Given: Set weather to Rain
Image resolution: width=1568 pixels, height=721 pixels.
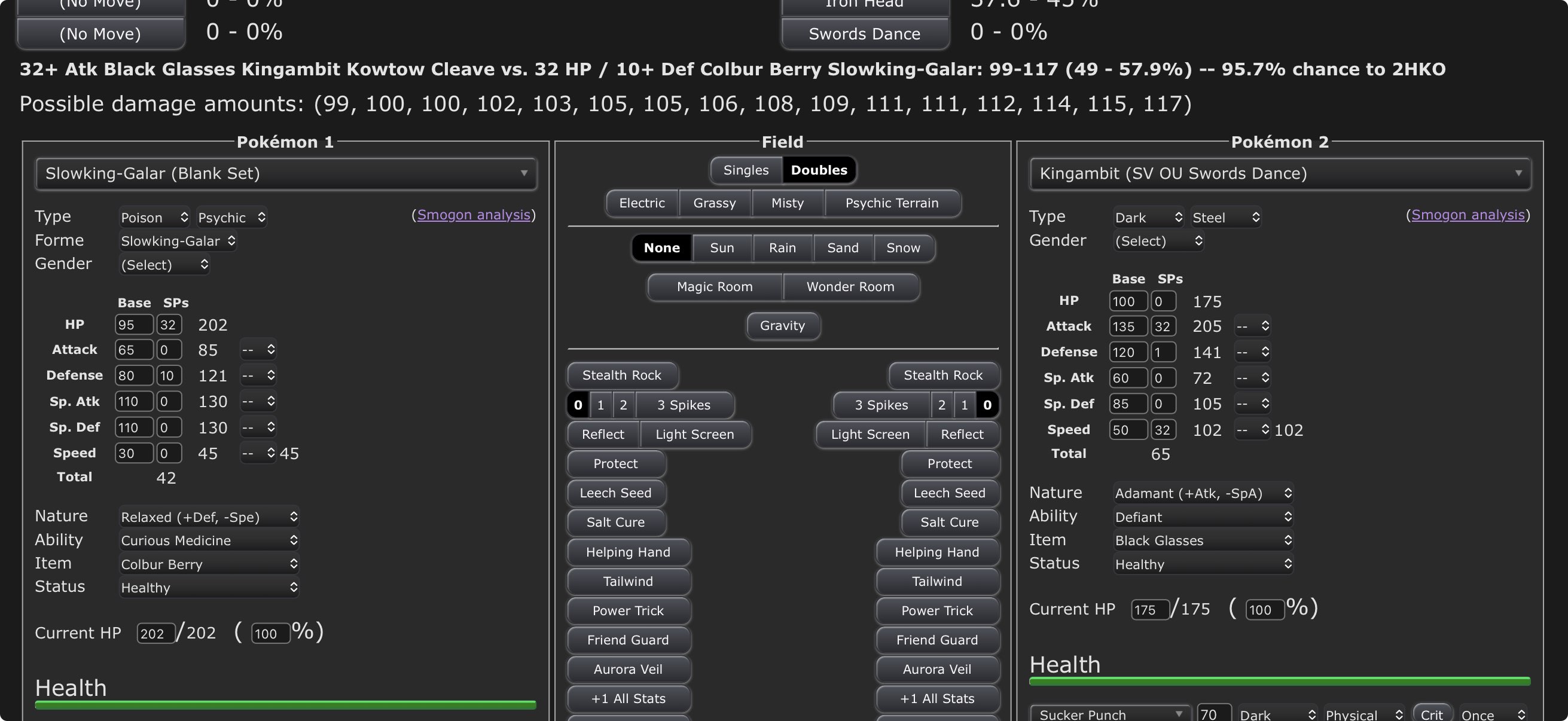Looking at the screenshot, I should point(782,248).
